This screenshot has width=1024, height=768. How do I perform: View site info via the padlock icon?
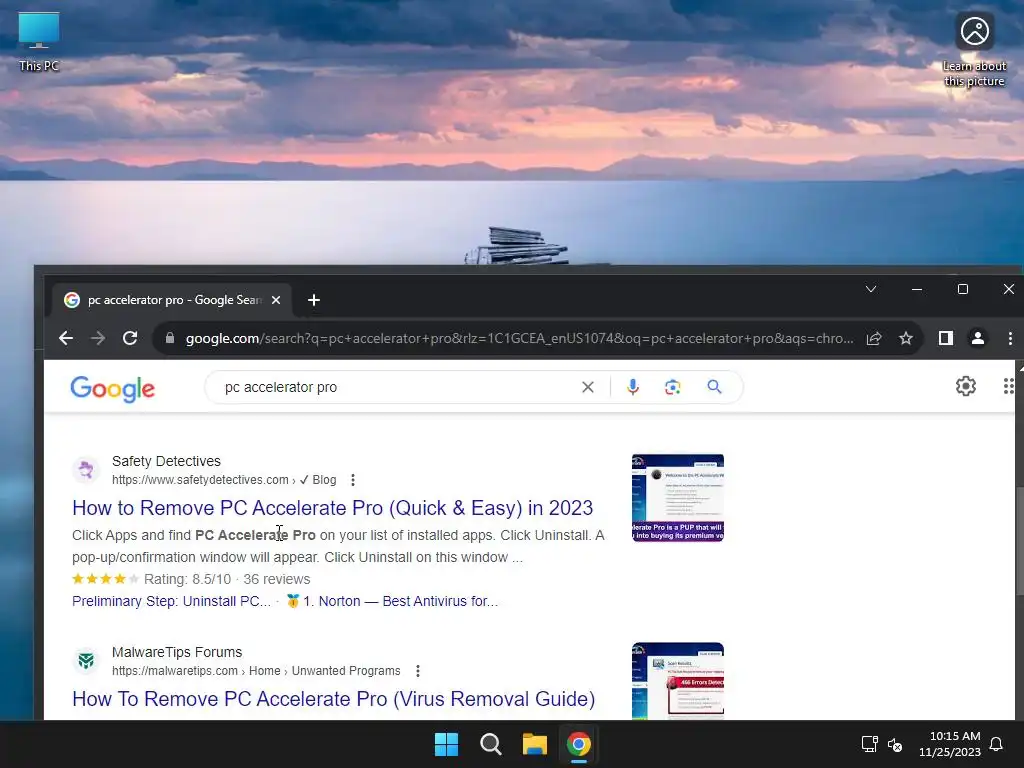[170, 338]
